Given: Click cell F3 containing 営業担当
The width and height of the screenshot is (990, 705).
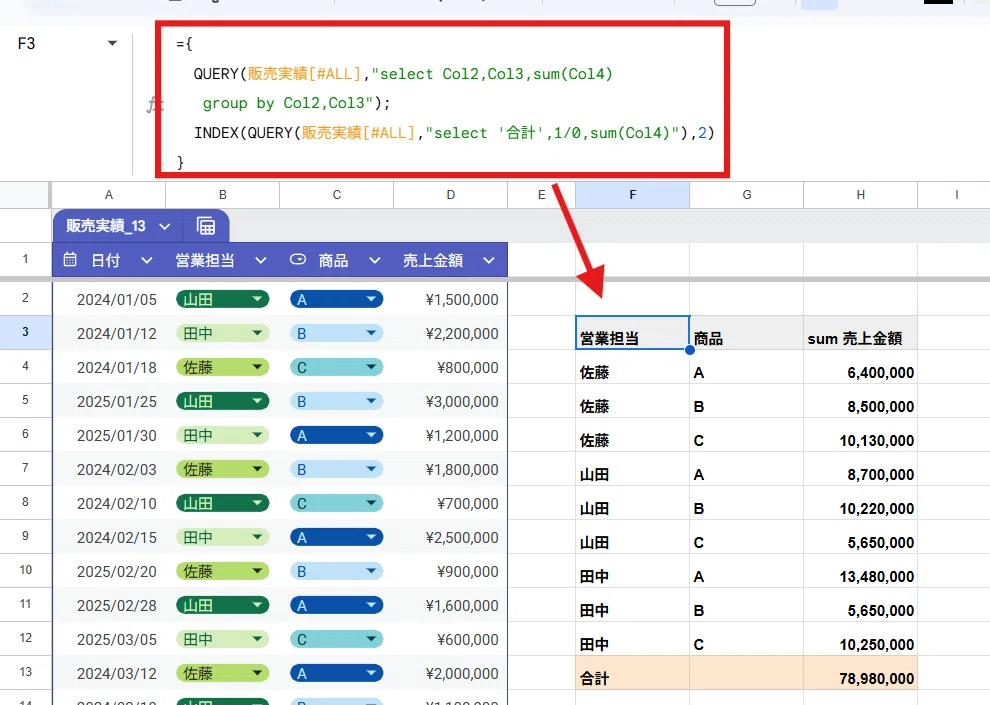Looking at the screenshot, I should pos(633,333).
